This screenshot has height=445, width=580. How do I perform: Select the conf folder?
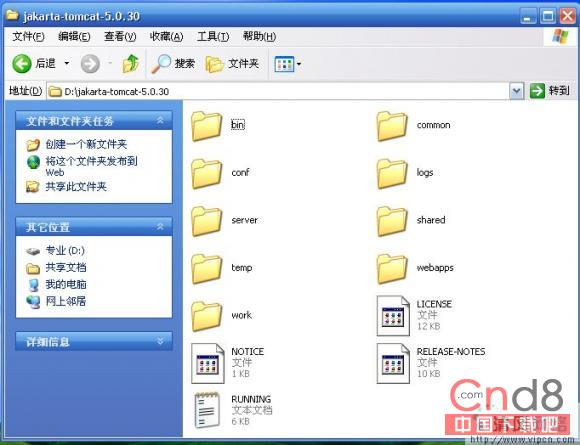click(x=220, y=173)
